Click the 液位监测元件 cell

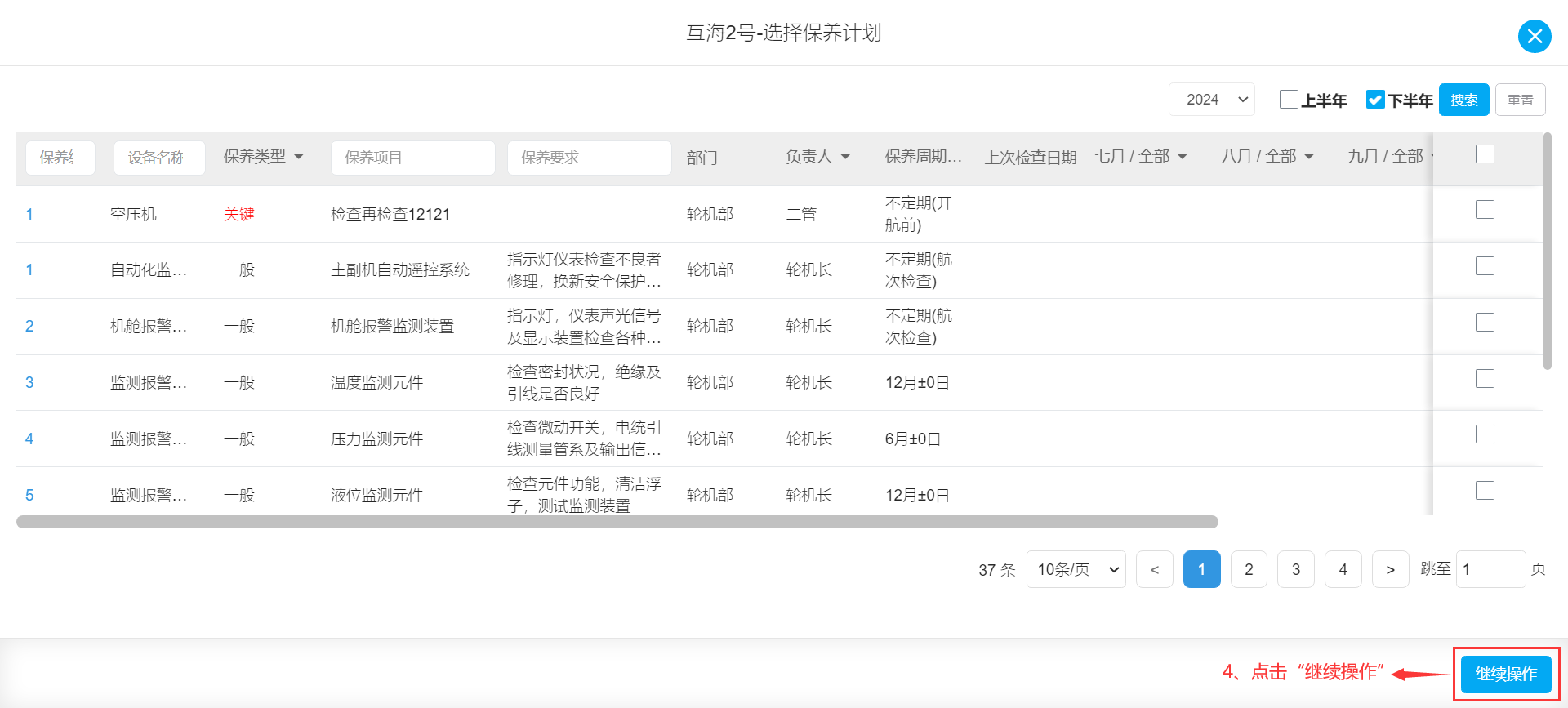(376, 495)
